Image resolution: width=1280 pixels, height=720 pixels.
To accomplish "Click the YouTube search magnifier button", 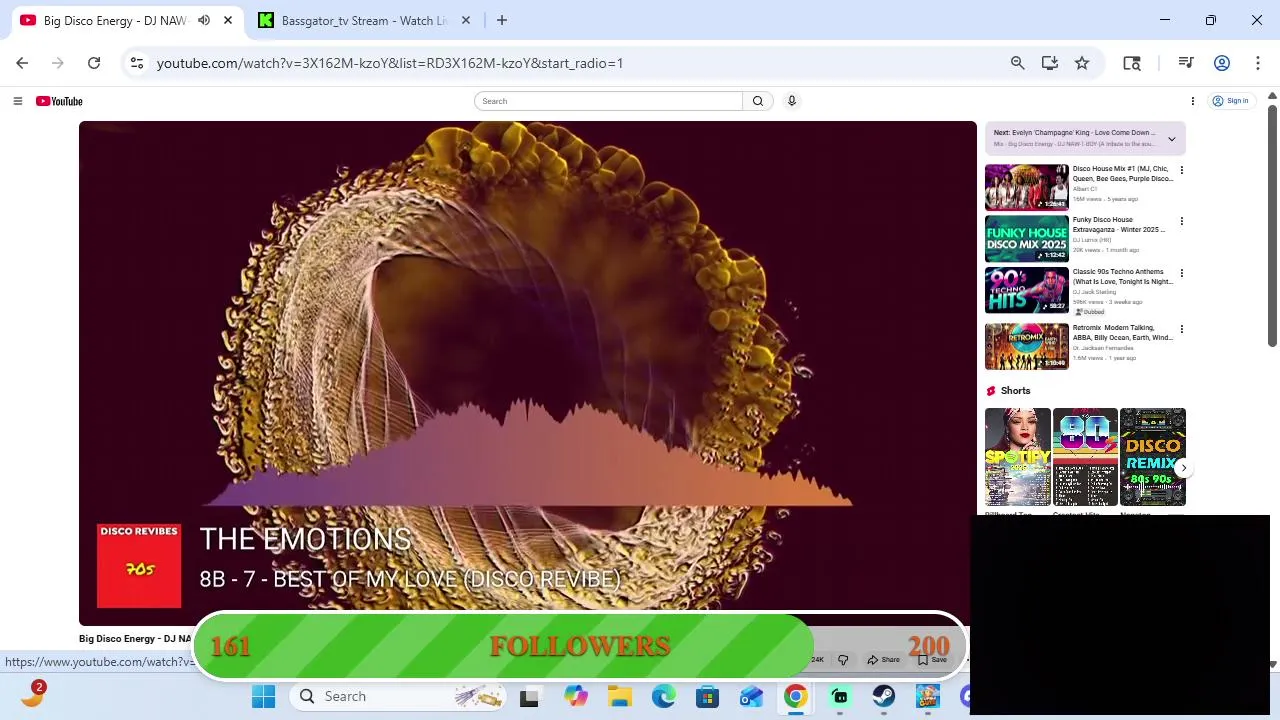I will 758,101.
